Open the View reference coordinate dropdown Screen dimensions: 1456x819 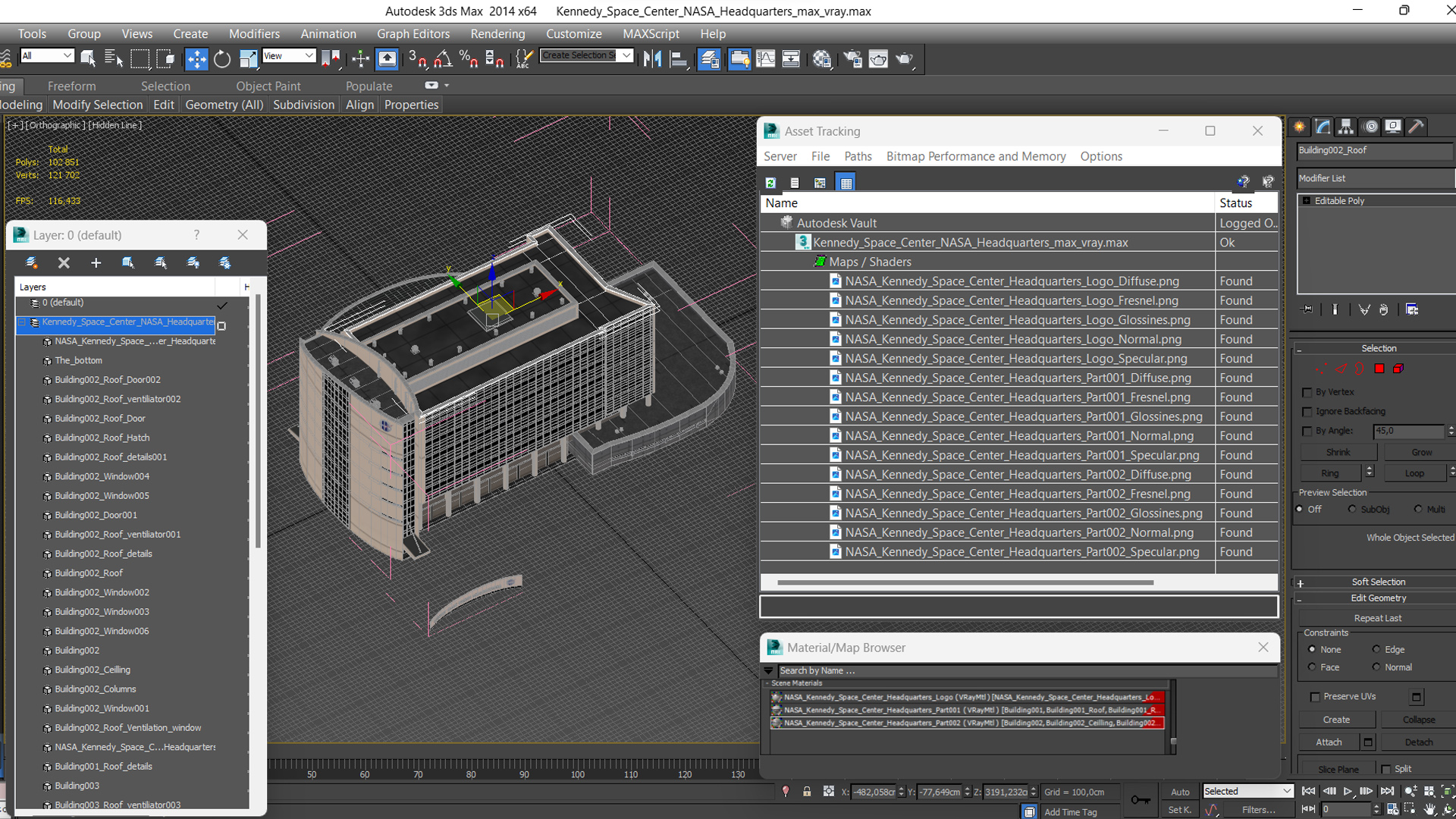(288, 55)
